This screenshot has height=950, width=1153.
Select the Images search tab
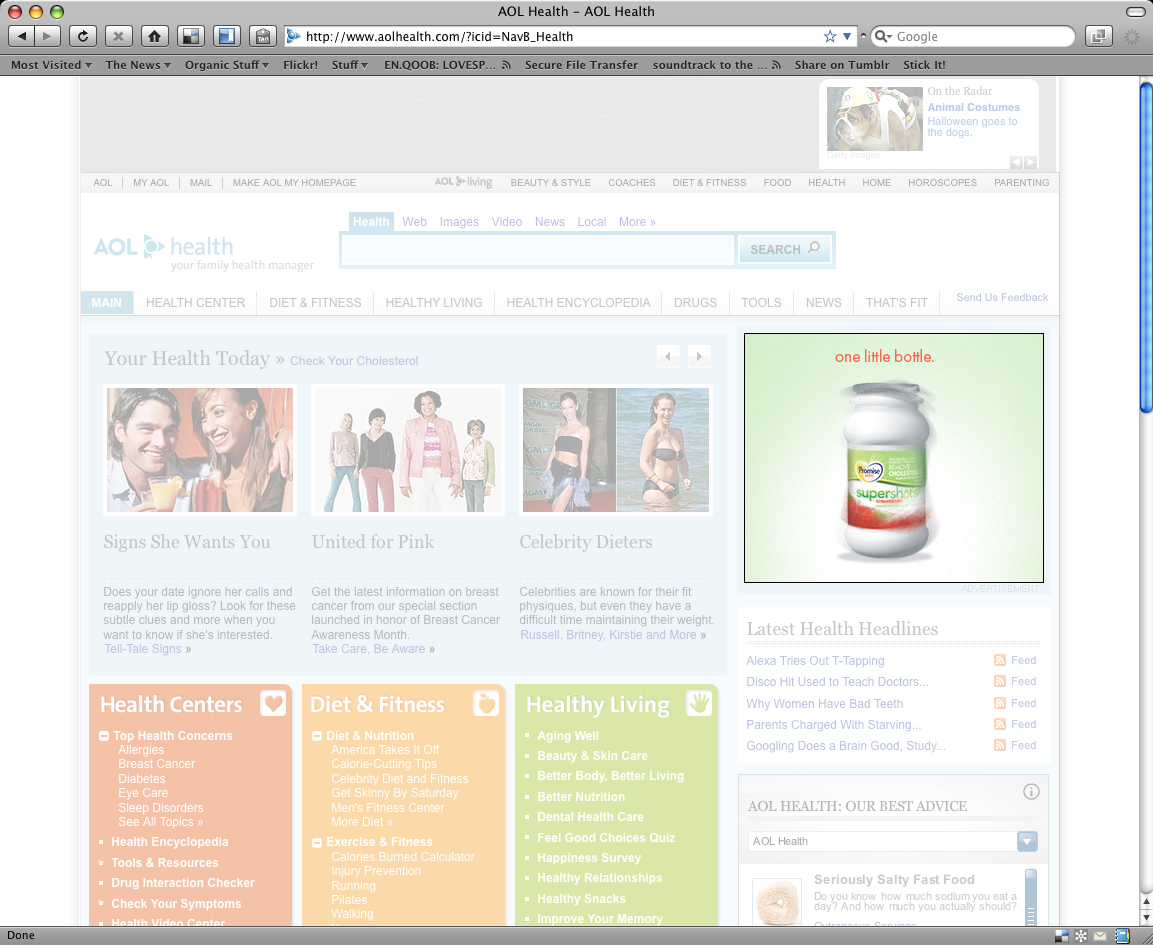coord(459,222)
